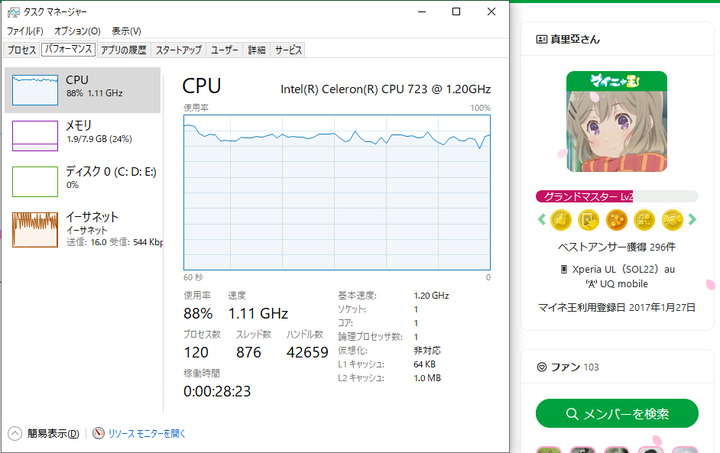Screen dimensions: 720x453
Task: Click the 仮想化 非対応 value
Action: click(427, 351)
